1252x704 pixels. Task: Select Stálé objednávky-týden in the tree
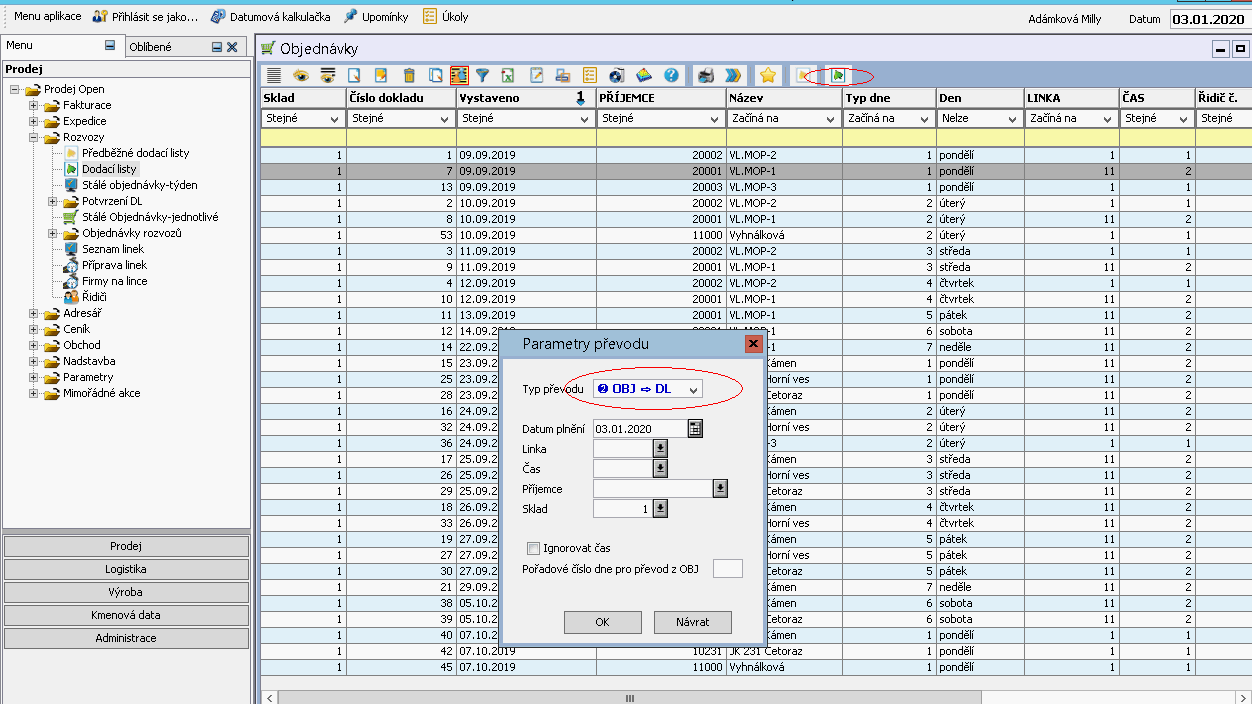139,185
